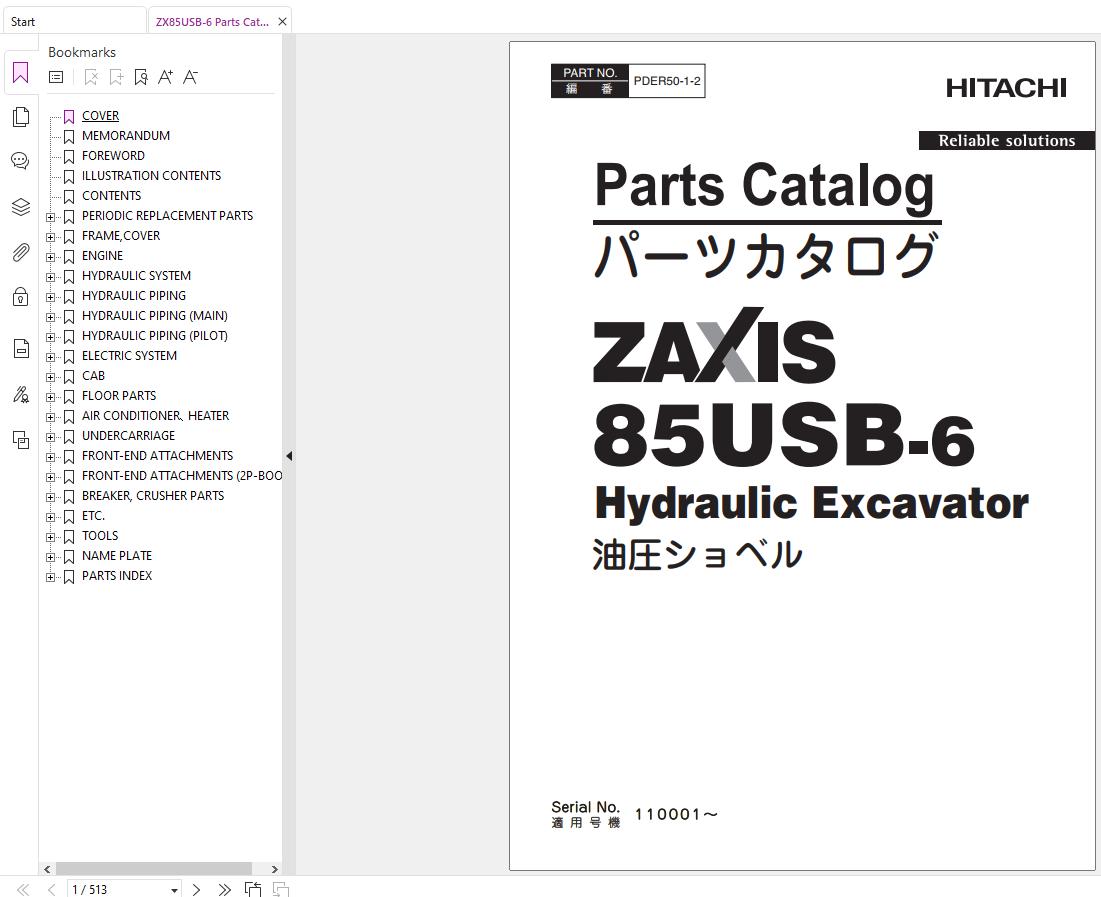Screen dimensions: 1101x897
Task: Click the next view icon in status bar
Action: coord(281,889)
